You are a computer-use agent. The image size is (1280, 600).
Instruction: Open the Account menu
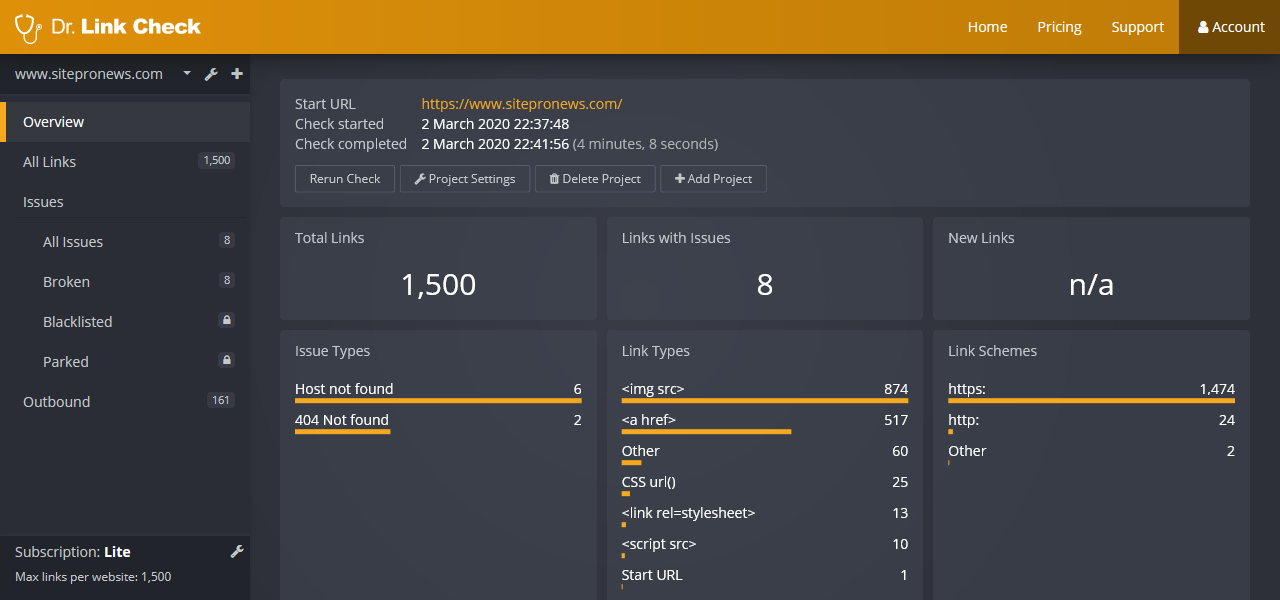[x=1230, y=27]
